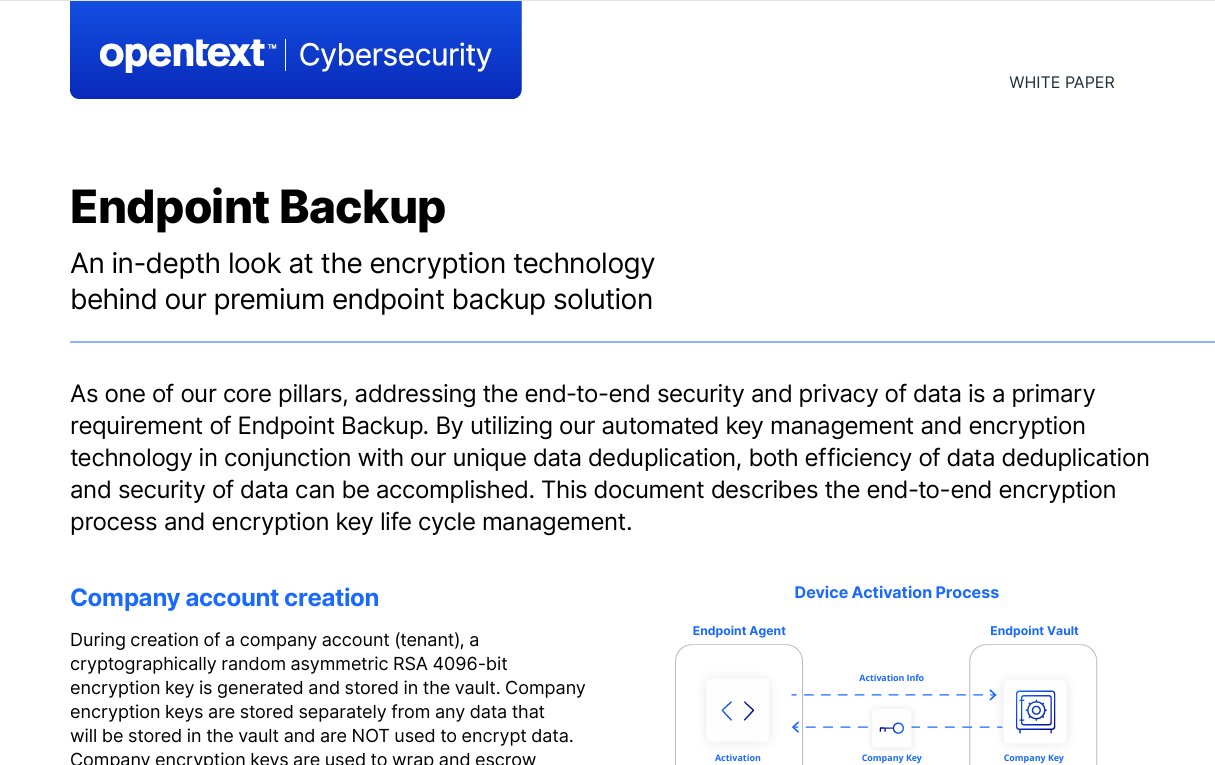1215x765 pixels.
Task: Click the Company Key label below the key icon
Action: tap(892, 758)
